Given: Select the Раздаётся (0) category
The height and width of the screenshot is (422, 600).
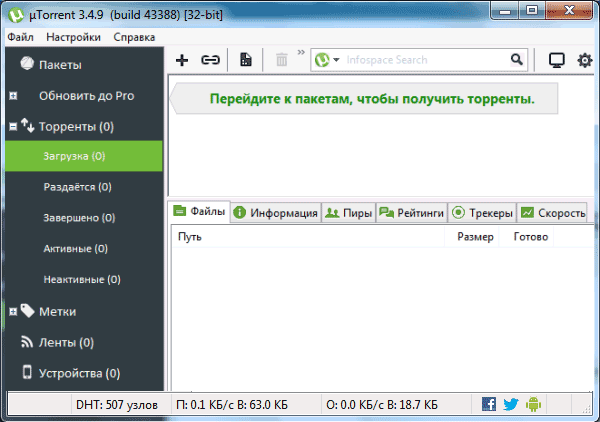Looking at the screenshot, I should pos(77,186).
